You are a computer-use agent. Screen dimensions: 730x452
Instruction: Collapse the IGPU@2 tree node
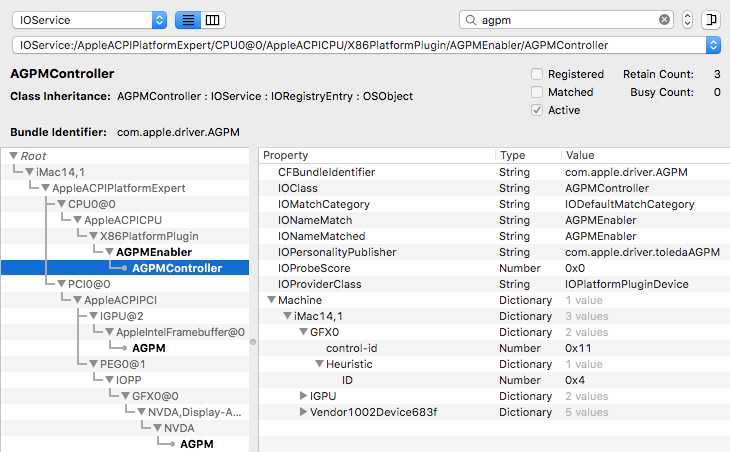point(93,316)
